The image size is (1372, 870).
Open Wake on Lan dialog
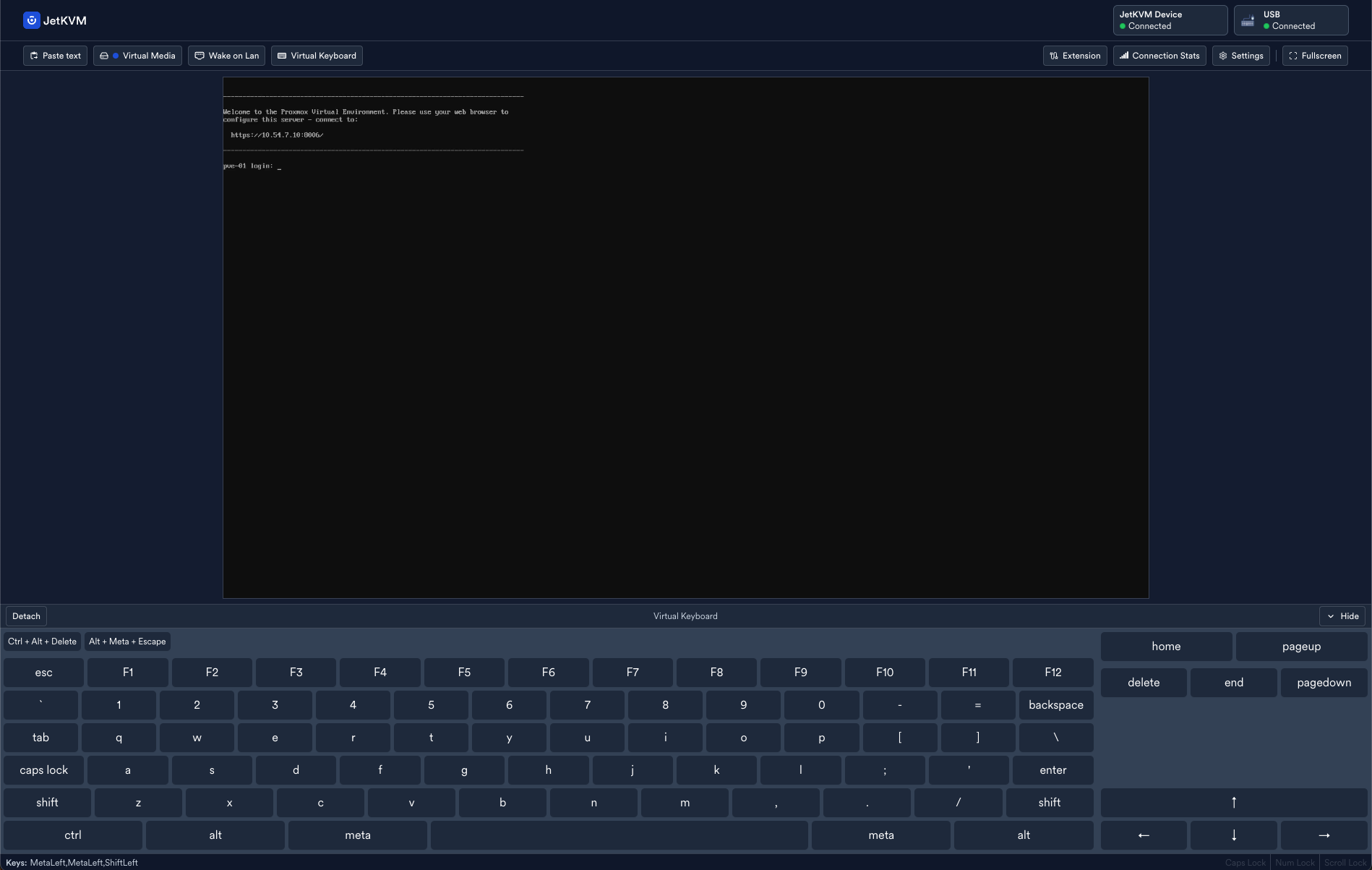pos(226,56)
